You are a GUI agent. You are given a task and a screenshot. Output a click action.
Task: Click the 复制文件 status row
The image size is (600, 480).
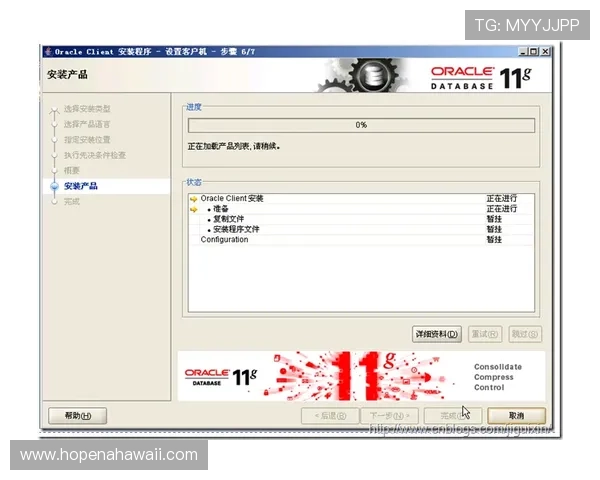[234, 219]
